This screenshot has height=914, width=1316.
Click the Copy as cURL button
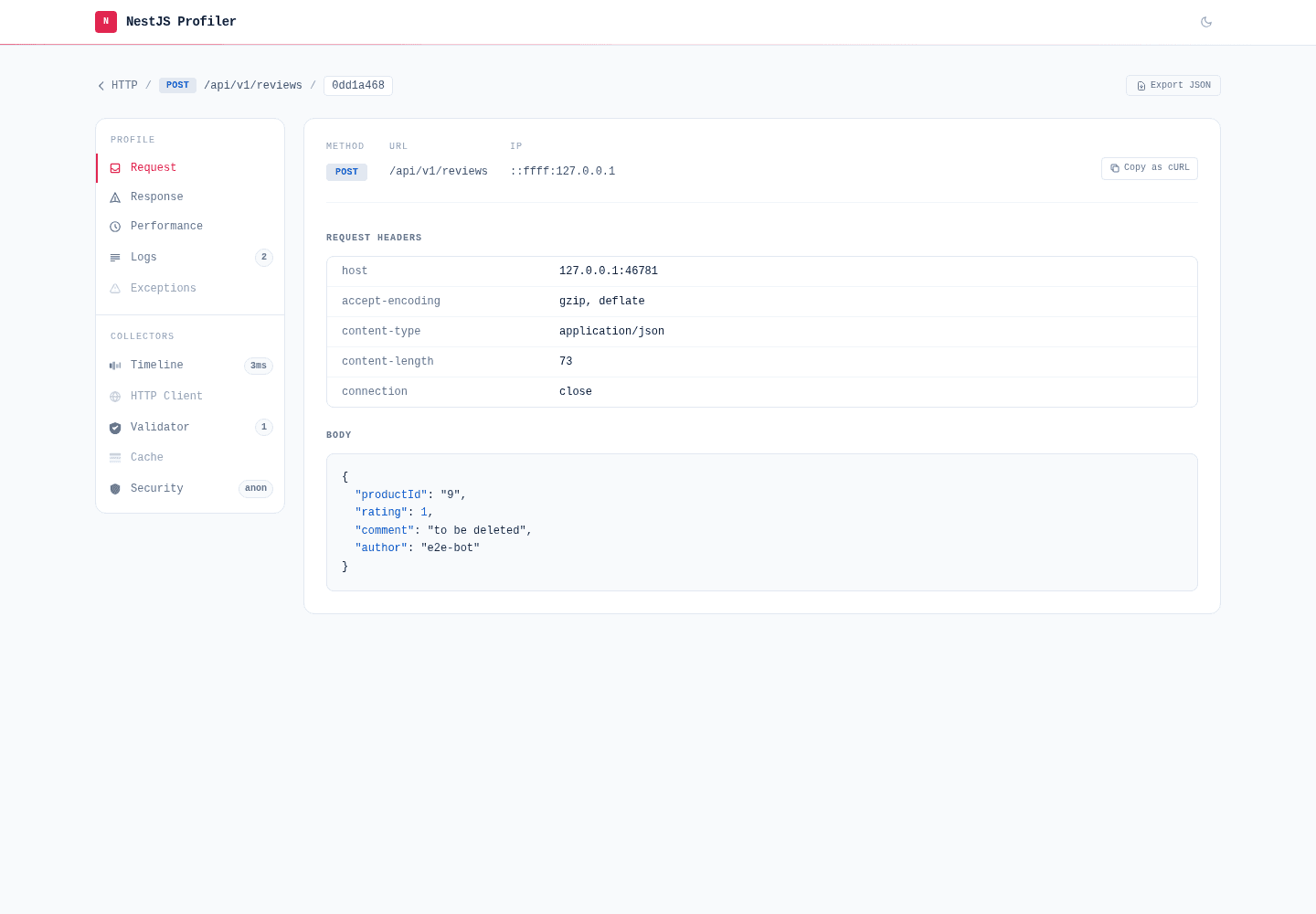(x=1150, y=168)
